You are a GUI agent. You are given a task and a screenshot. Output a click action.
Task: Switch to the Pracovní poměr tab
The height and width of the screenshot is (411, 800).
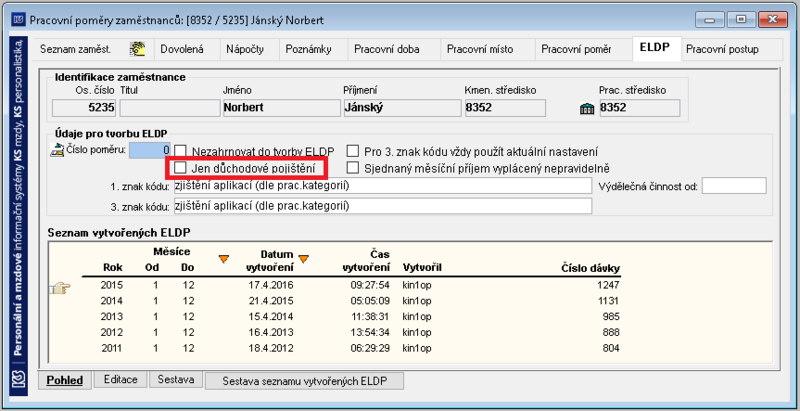576,49
